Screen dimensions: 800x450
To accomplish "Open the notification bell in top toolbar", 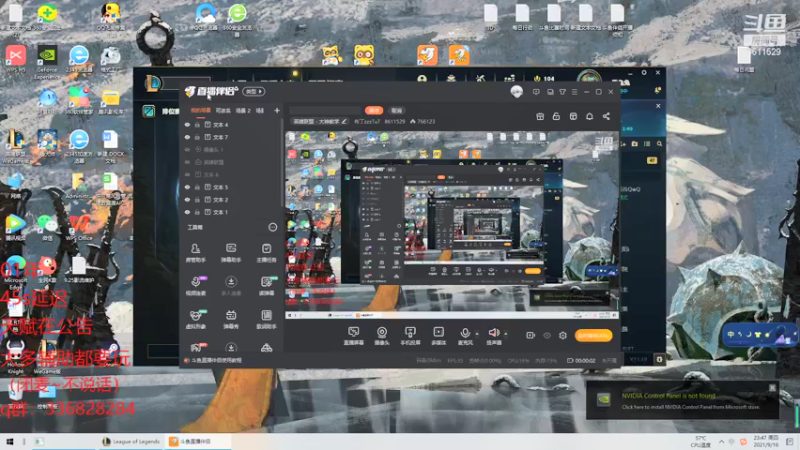I will coord(589,116).
